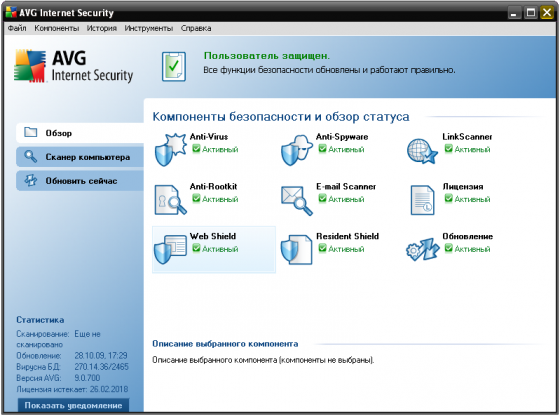Open the Компоненты menu

coord(56,28)
